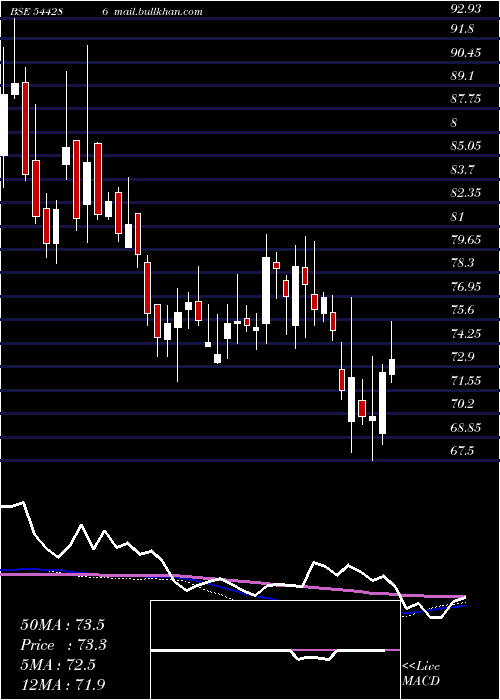Click the 82.35 price level label

coord(467,193)
